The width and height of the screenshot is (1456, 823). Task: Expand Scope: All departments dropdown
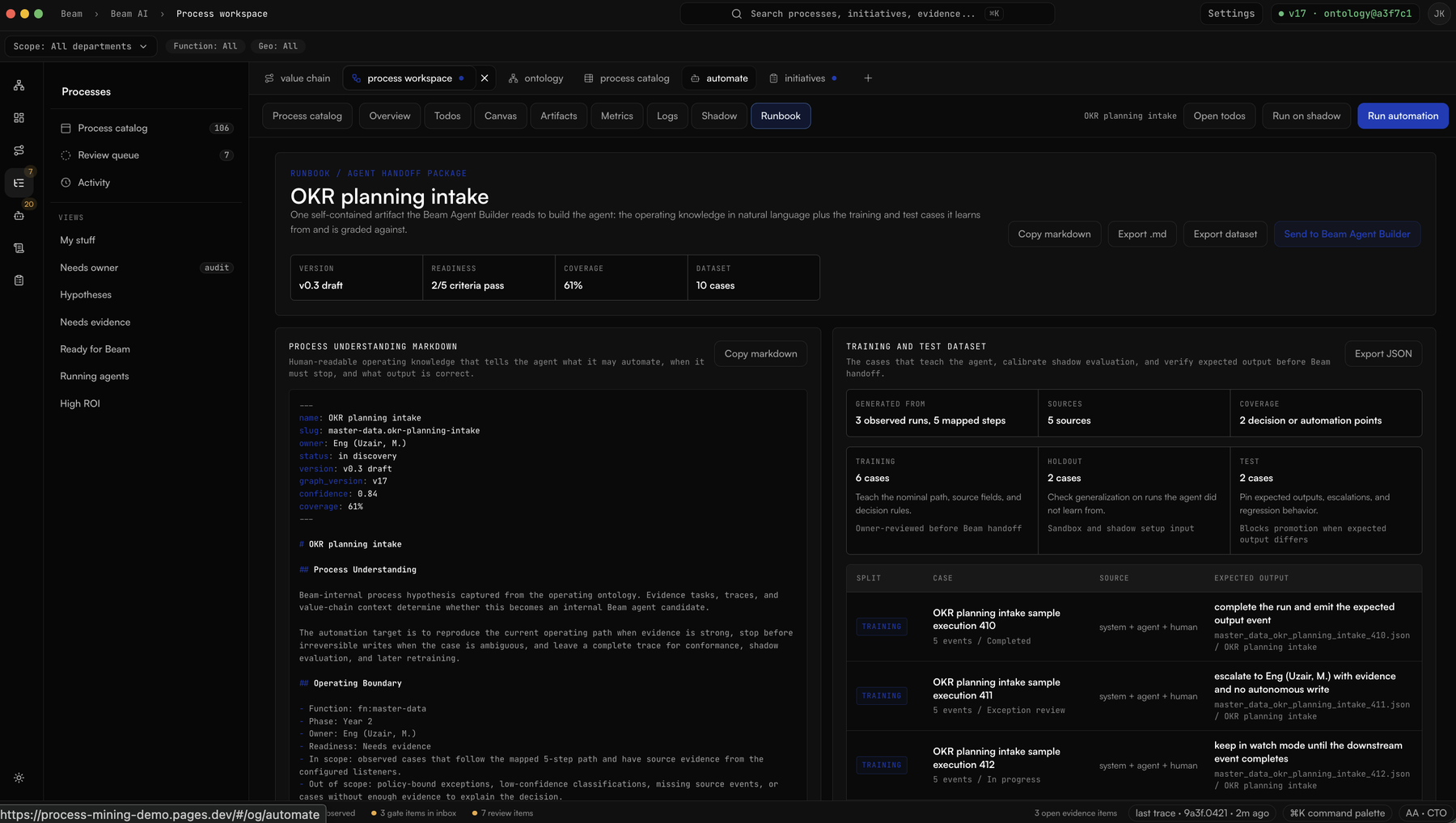tap(80, 46)
